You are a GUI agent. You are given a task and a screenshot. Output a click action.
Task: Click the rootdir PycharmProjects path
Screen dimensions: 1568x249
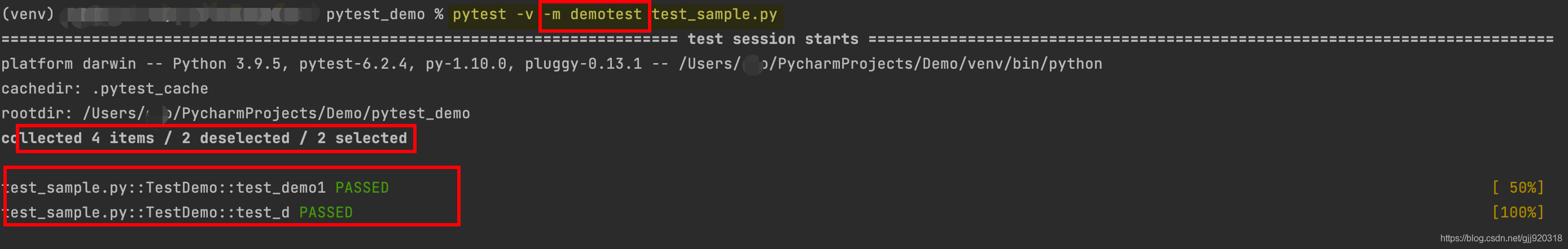[277, 114]
